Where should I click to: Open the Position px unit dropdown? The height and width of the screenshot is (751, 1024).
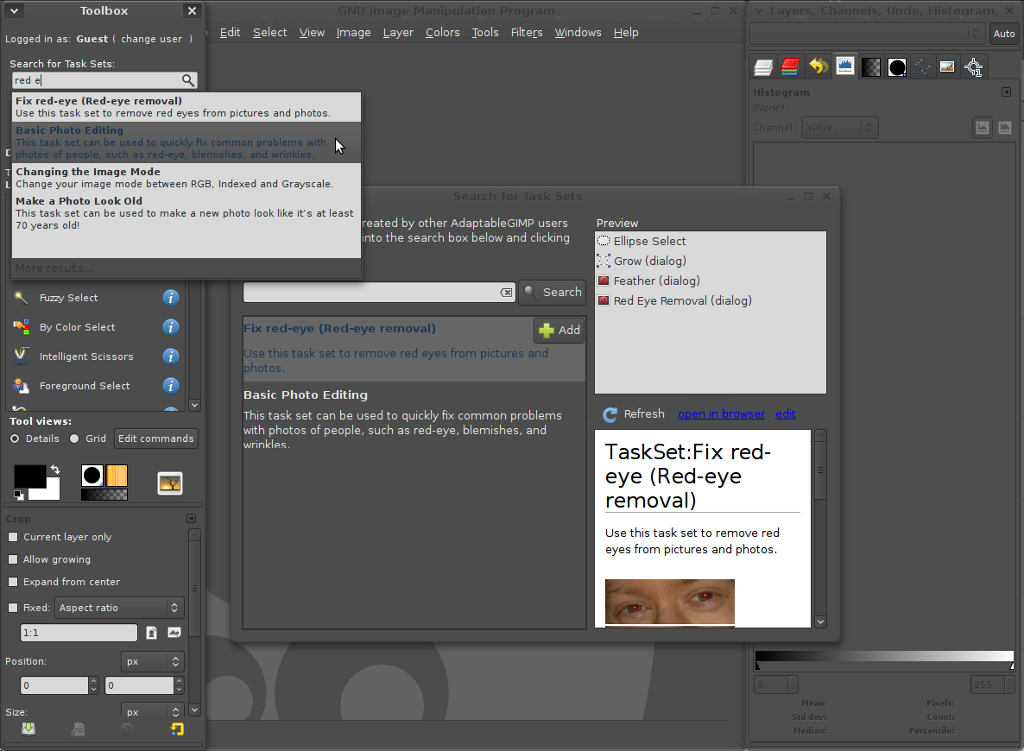(x=153, y=662)
